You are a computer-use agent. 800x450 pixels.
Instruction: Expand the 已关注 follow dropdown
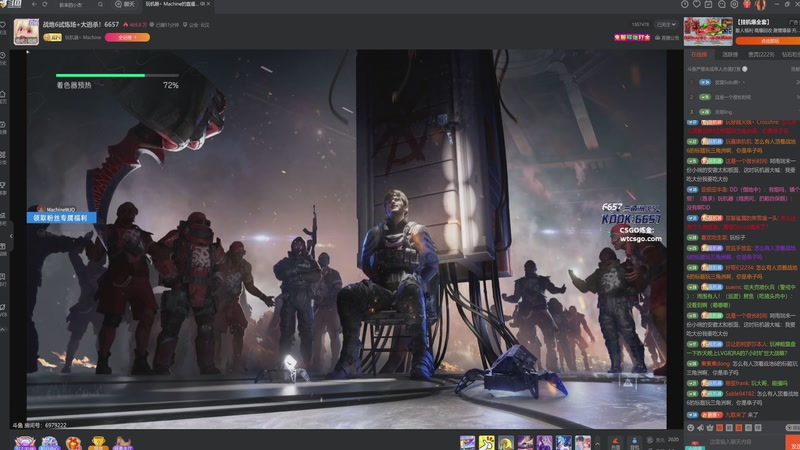tap(666, 24)
